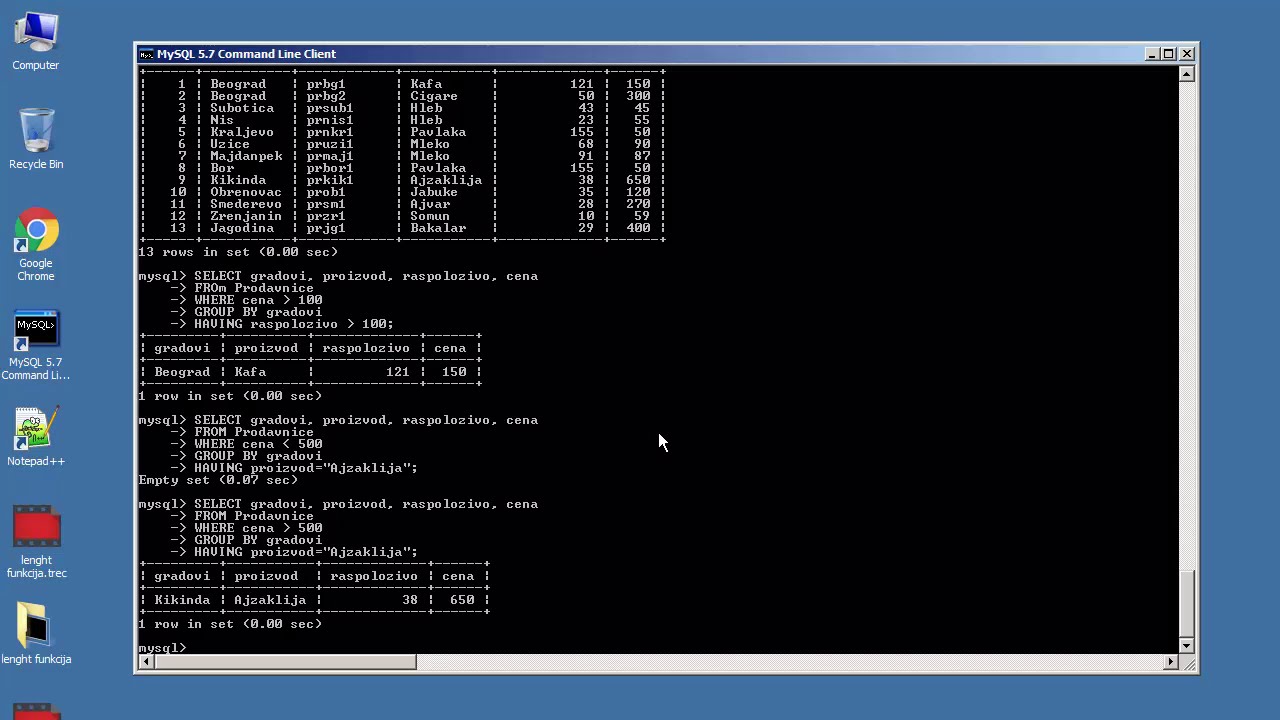Click "WHERE cena < 500" line
The image size is (1280, 720).
point(258,444)
